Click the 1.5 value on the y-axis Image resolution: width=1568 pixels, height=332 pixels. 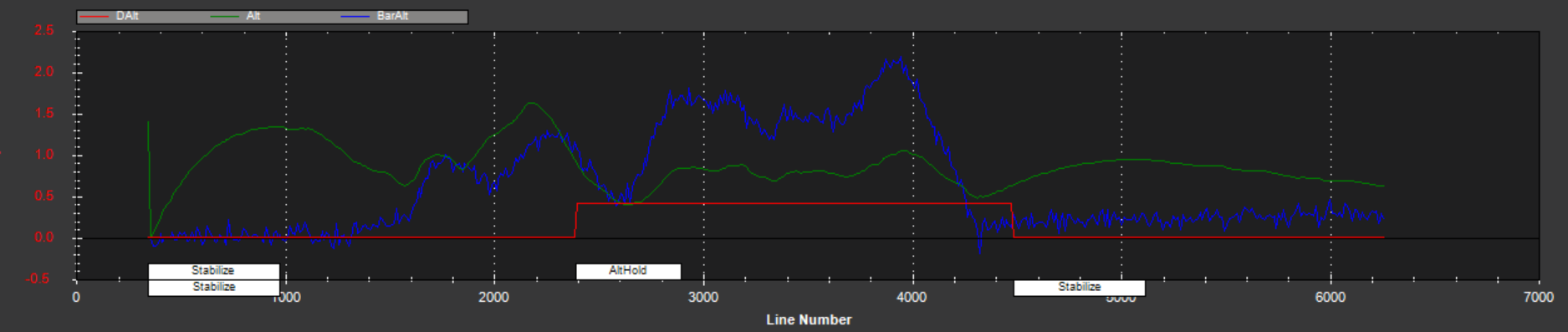click(44, 114)
